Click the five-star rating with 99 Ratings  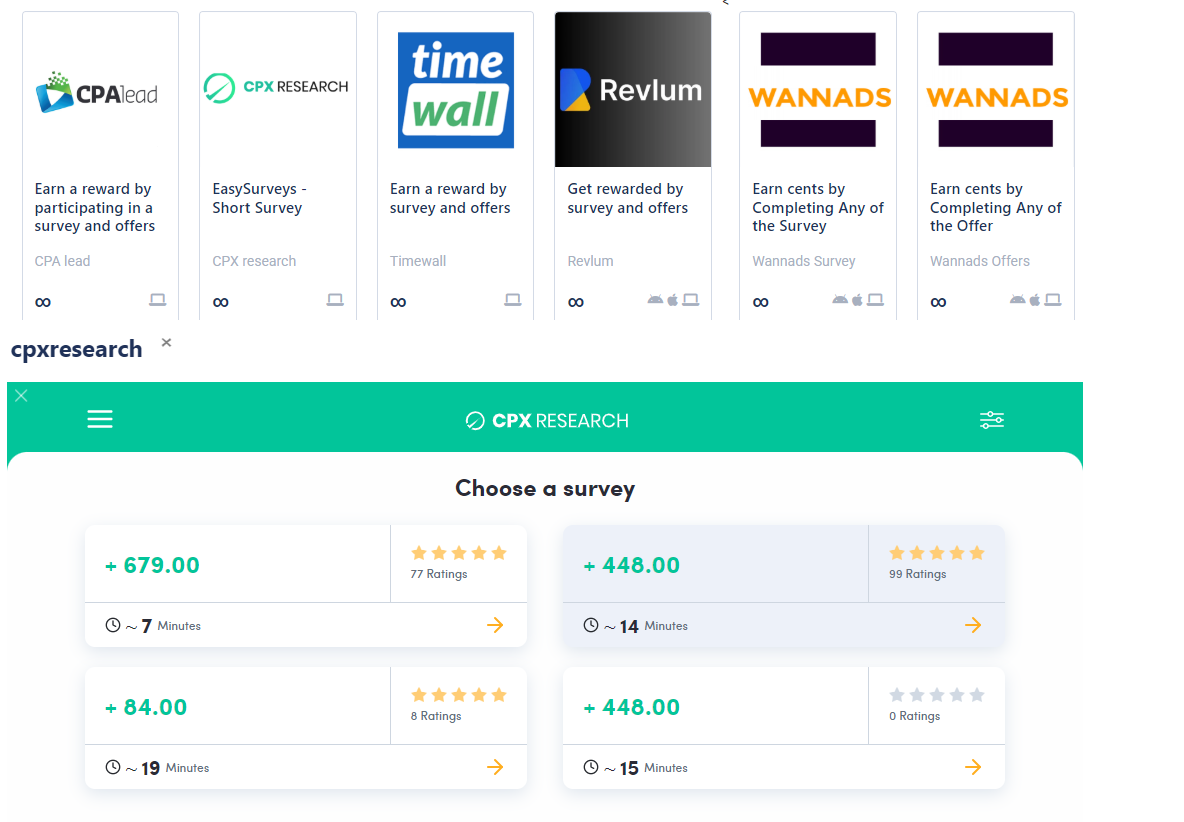coord(936,553)
